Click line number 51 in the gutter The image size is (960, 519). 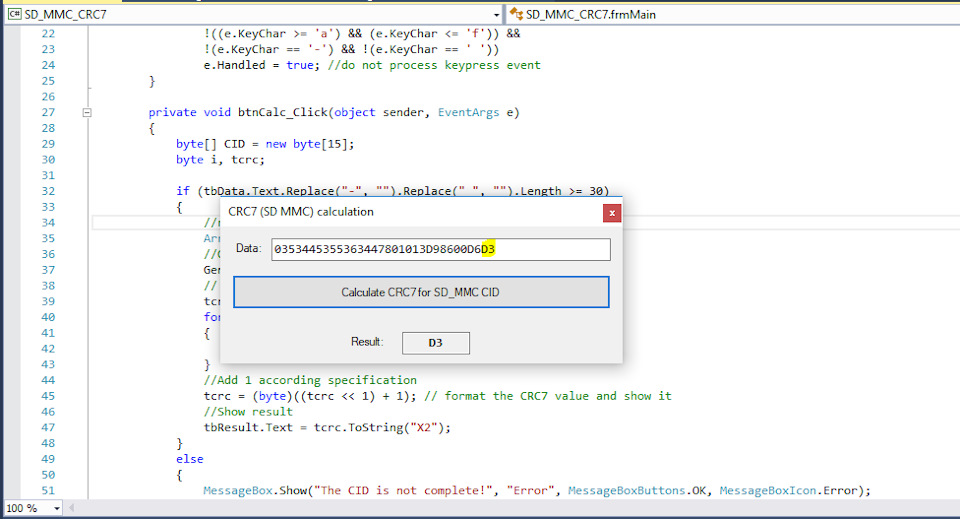point(48,490)
